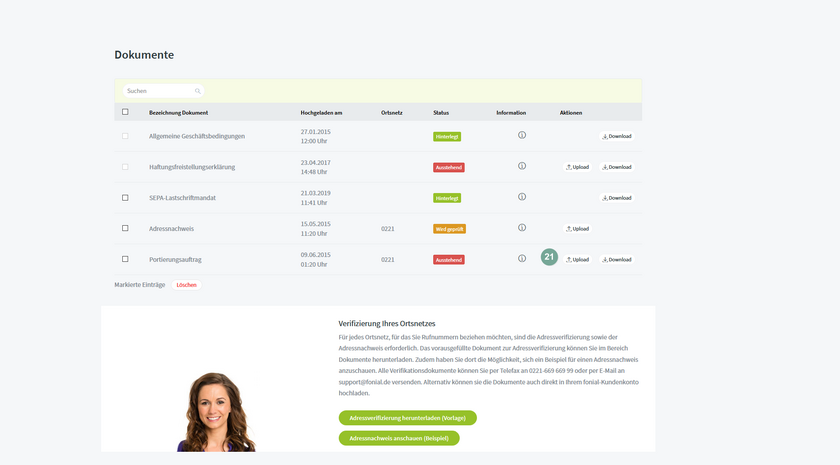Image resolution: width=840 pixels, height=465 pixels.
Task: Select the Portierungsauftrag row checkbox
Action: coord(125,259)
